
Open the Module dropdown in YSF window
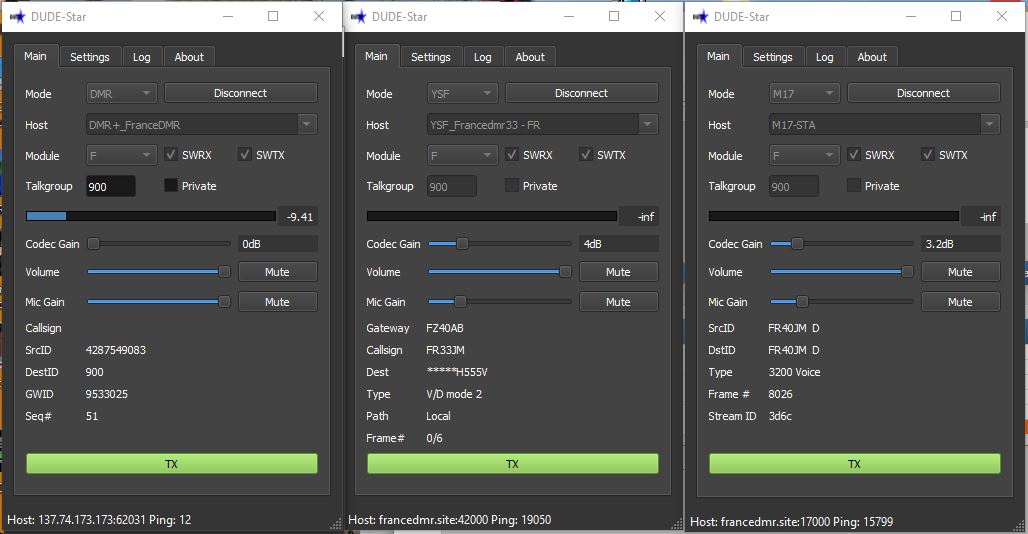[x=462, y=155]
